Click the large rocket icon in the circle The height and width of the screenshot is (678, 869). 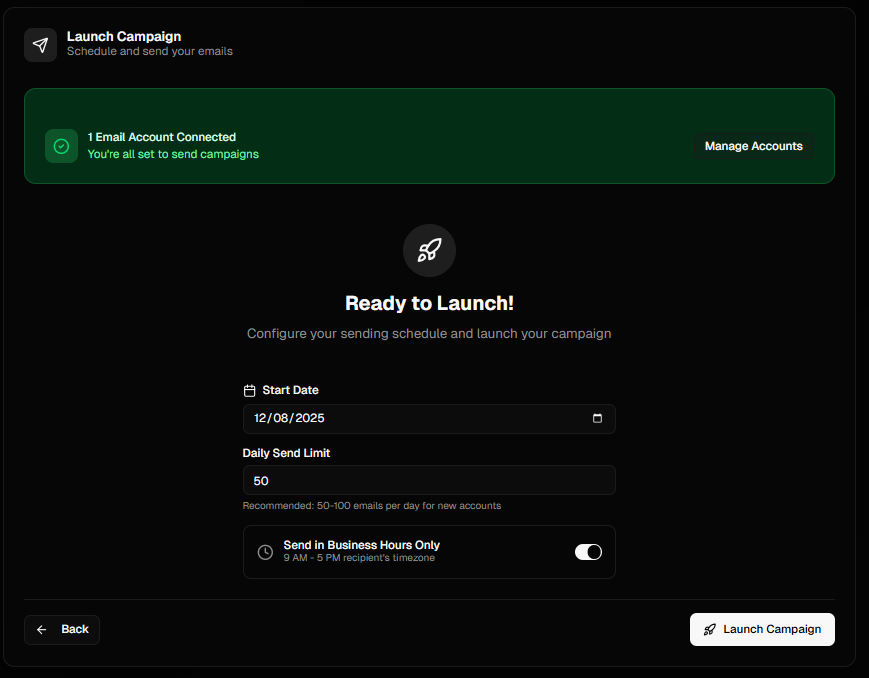429,250
